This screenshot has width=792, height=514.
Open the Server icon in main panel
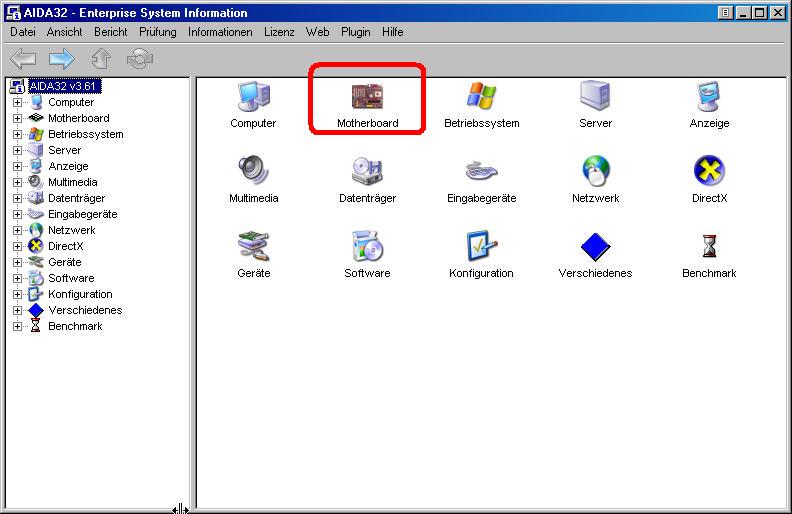click(595, 98)
